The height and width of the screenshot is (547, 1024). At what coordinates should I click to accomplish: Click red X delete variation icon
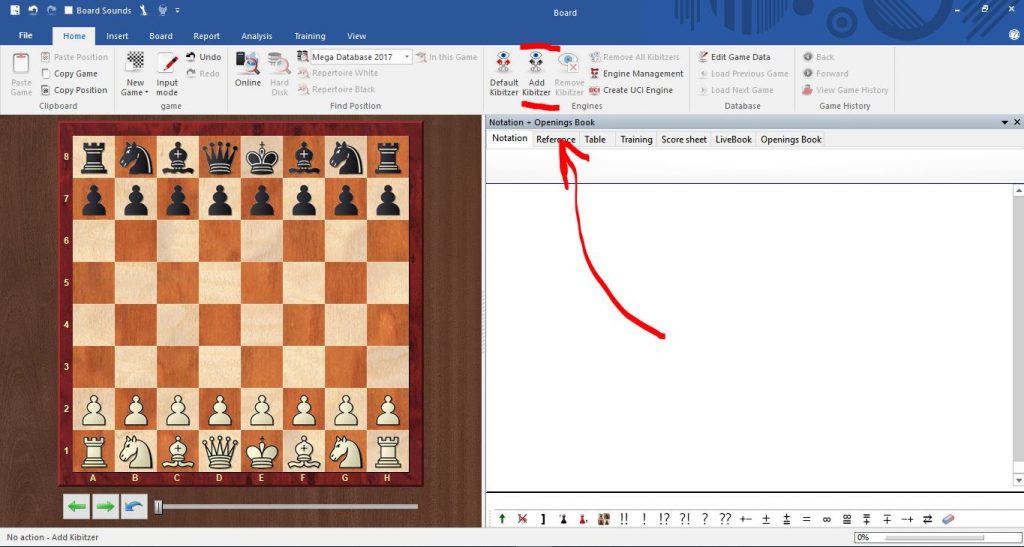pos(522,519)
